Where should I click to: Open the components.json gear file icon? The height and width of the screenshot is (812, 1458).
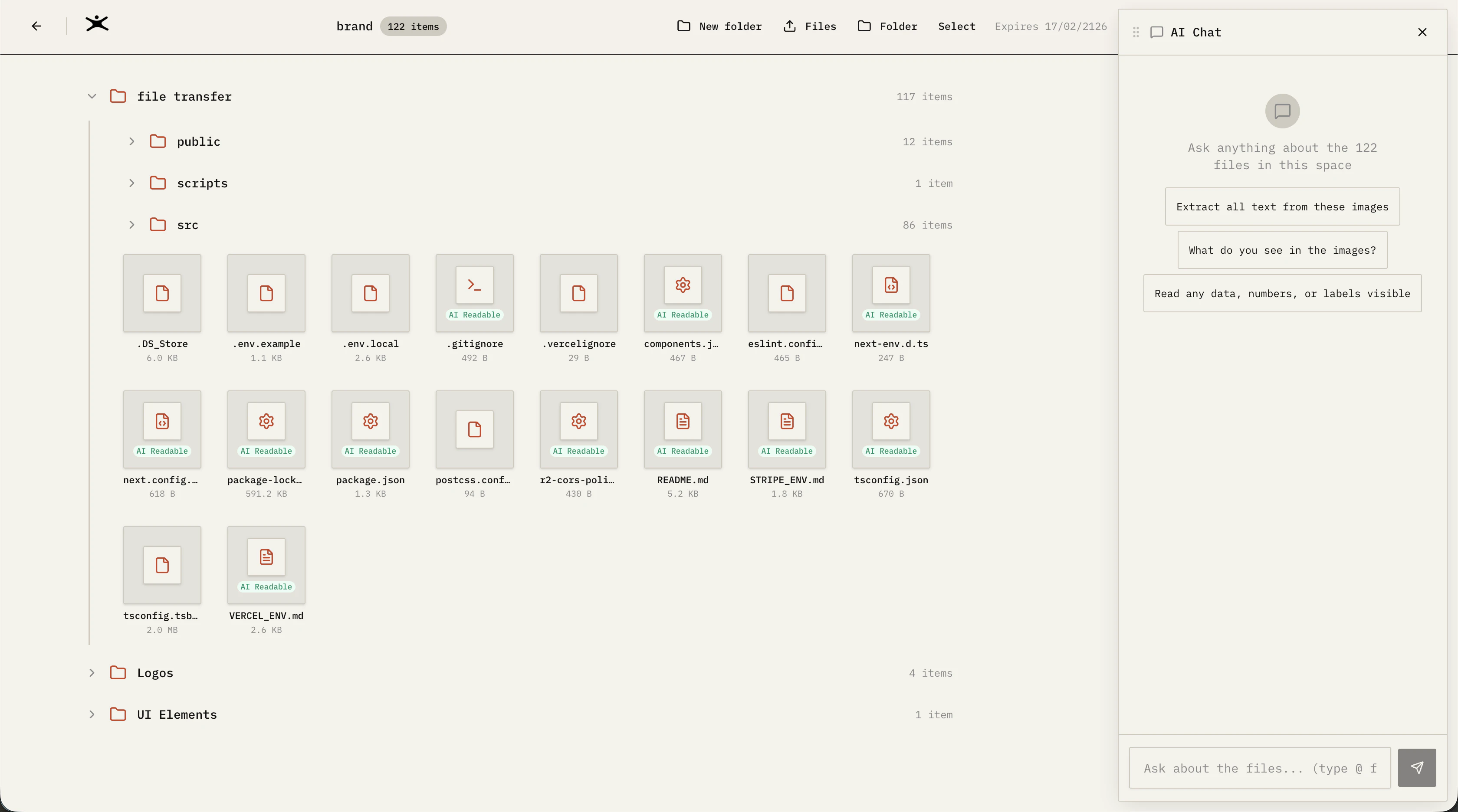(x=683, y=285)
